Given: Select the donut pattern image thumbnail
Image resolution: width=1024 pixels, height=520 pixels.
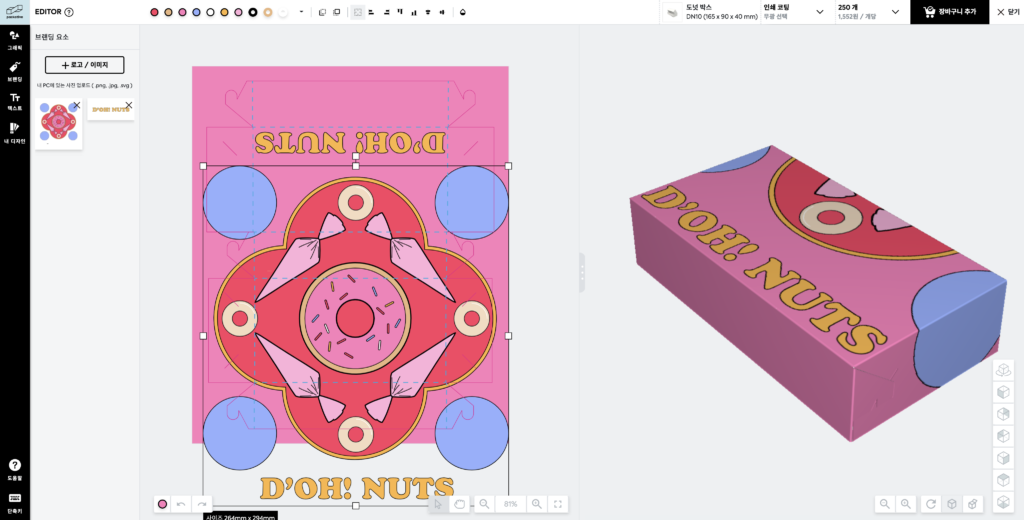Looking at the screenshot, I should coord(59,123).
